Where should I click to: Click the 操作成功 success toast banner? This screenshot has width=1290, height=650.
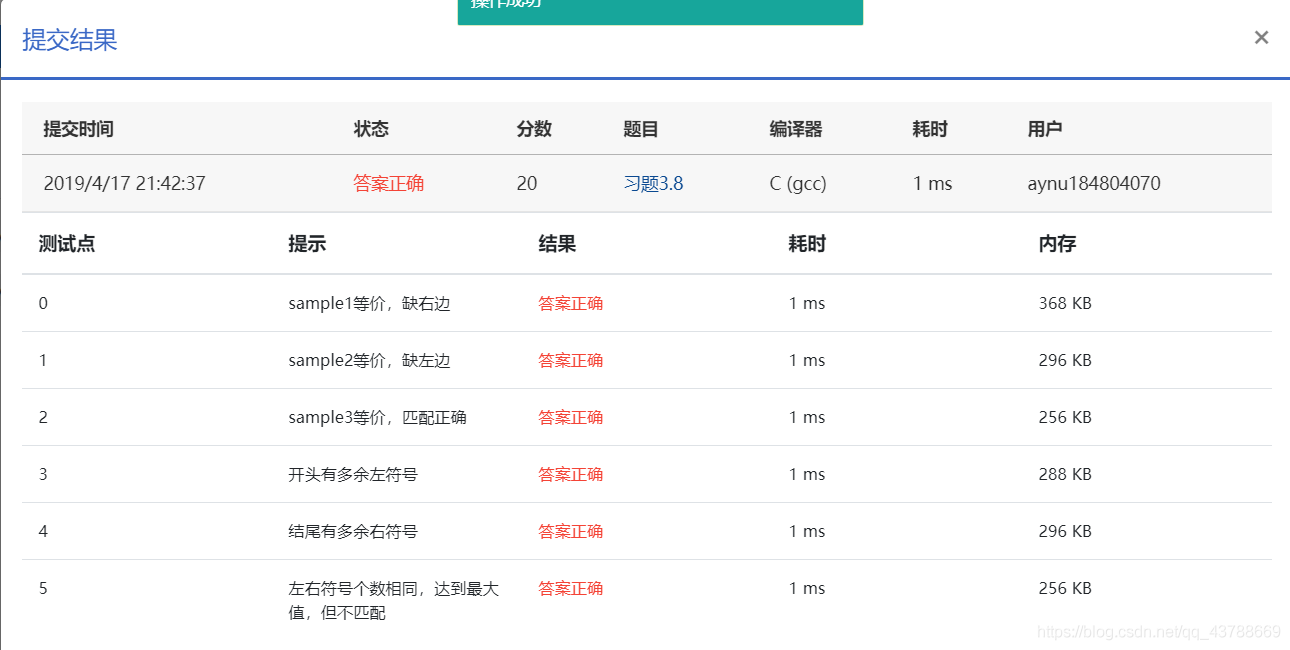[660, 10]
